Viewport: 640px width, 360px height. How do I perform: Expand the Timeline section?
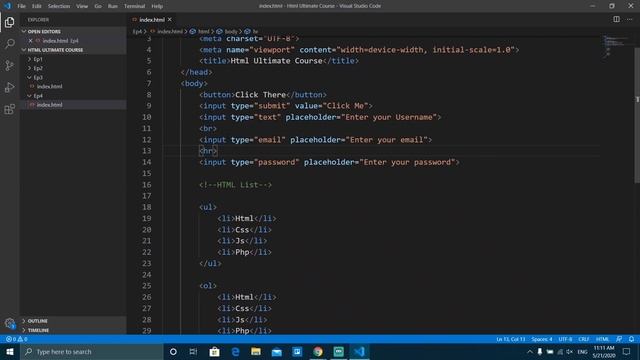pyautogui.click(x=24, y=330)
